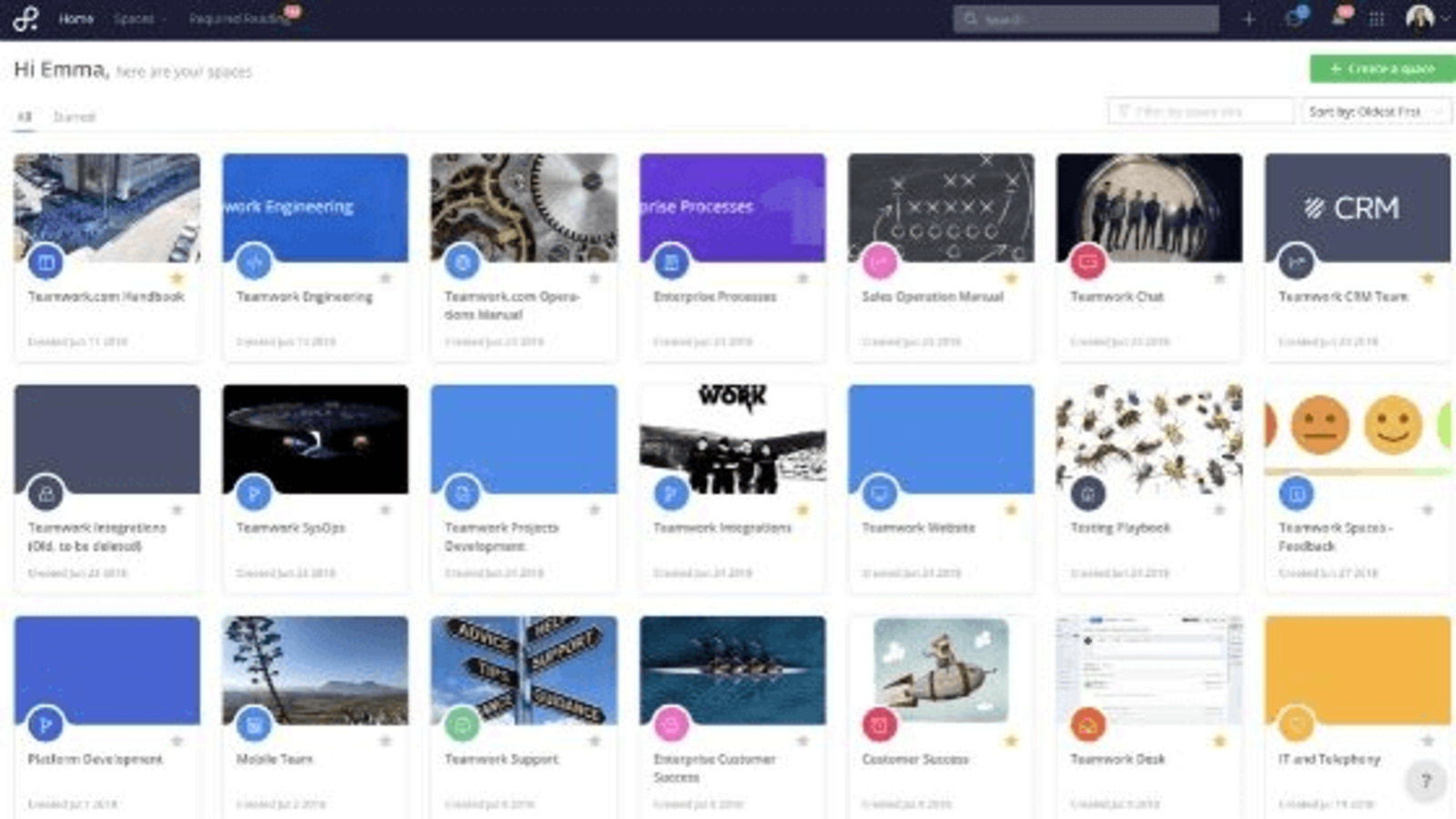This screenshot has height=819, width=1456.
Task: Open the Teamwork.com Handbook space link
Action: click(107, 297)
